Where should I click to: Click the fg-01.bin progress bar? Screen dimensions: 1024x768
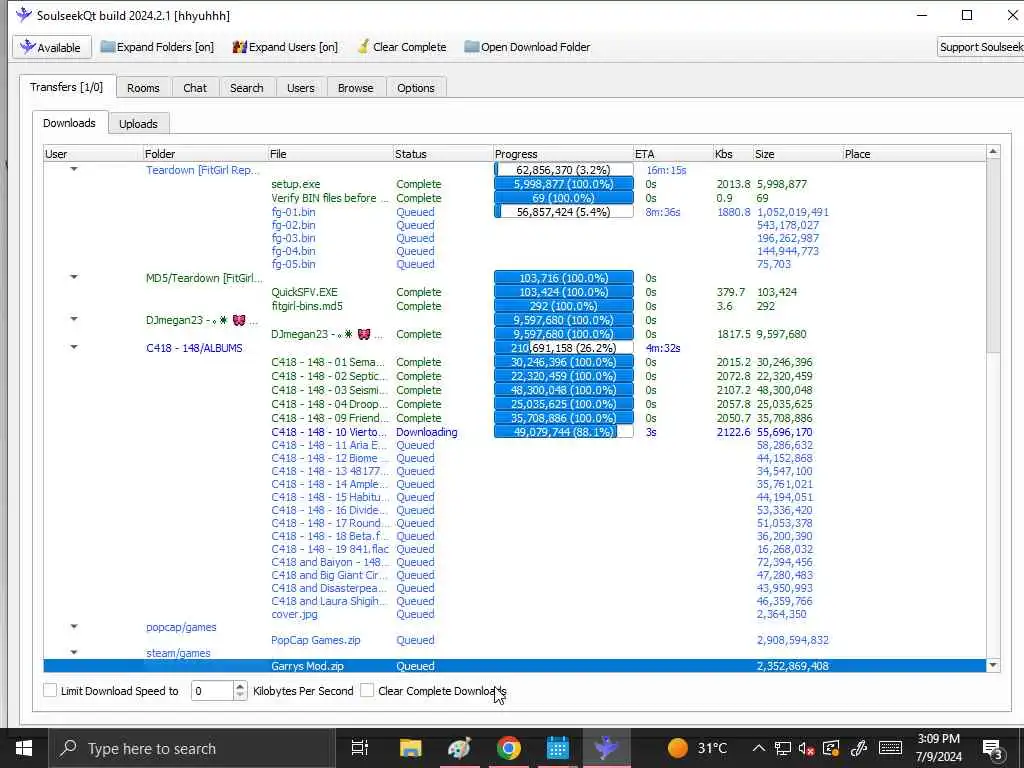point(564,212)
